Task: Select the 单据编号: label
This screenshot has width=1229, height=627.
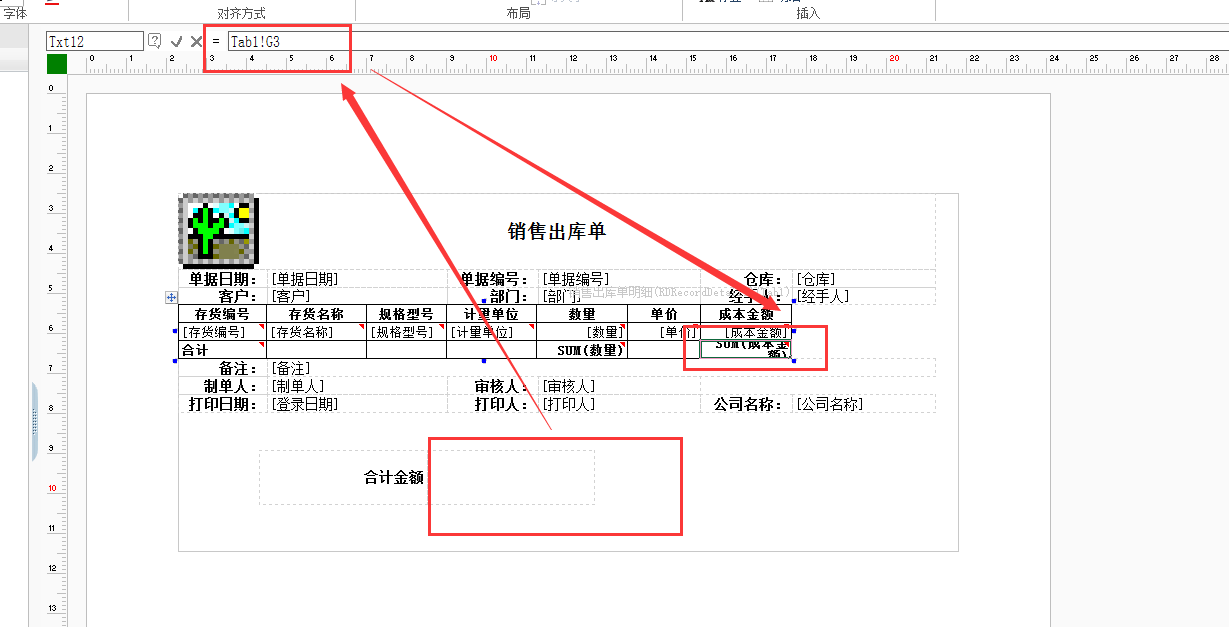Action: (496, 279)
